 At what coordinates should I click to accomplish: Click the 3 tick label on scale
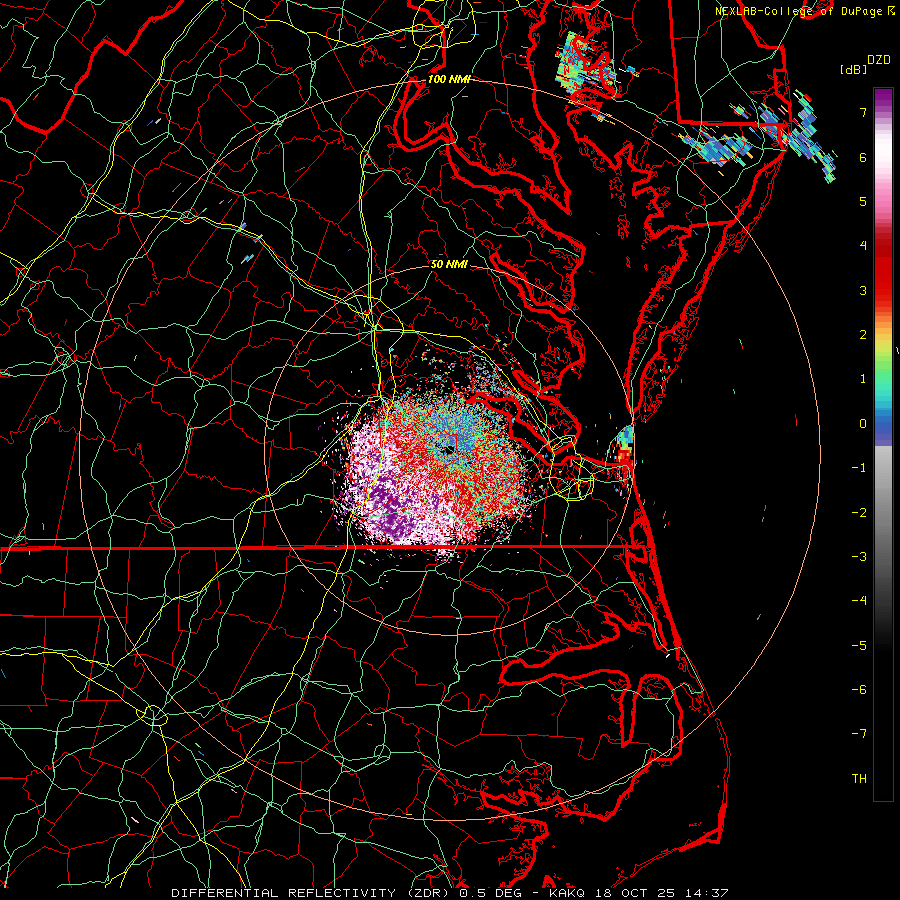(x=863, y=290)
